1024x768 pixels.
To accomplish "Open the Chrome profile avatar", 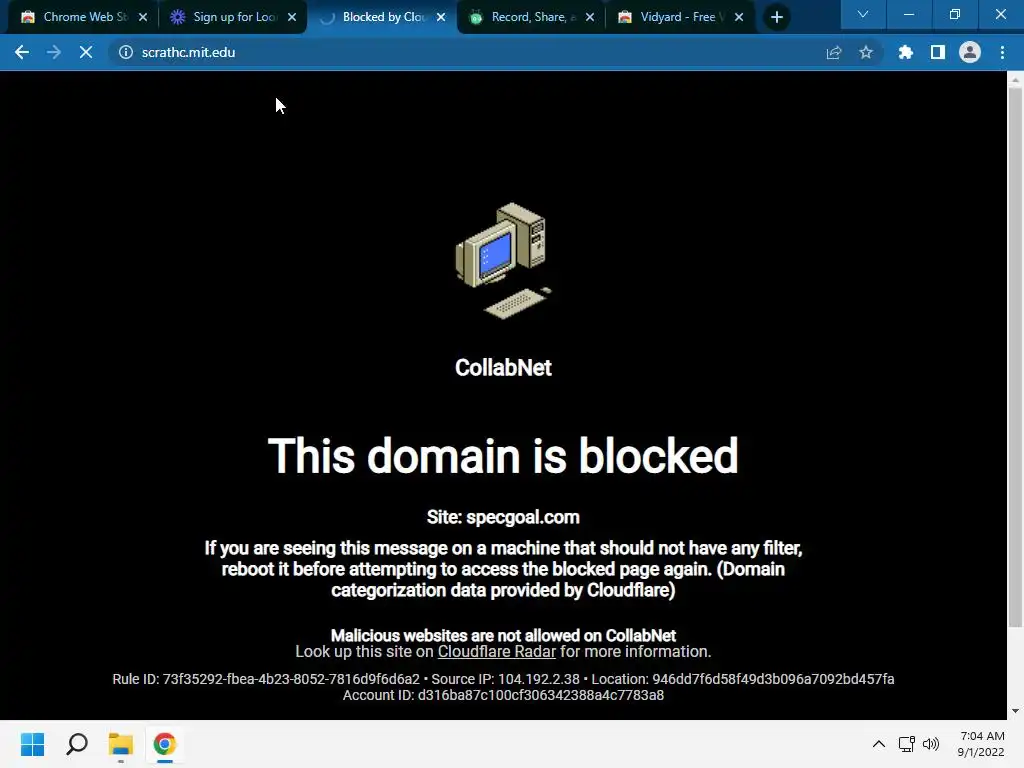I will [x=970, y=52].
